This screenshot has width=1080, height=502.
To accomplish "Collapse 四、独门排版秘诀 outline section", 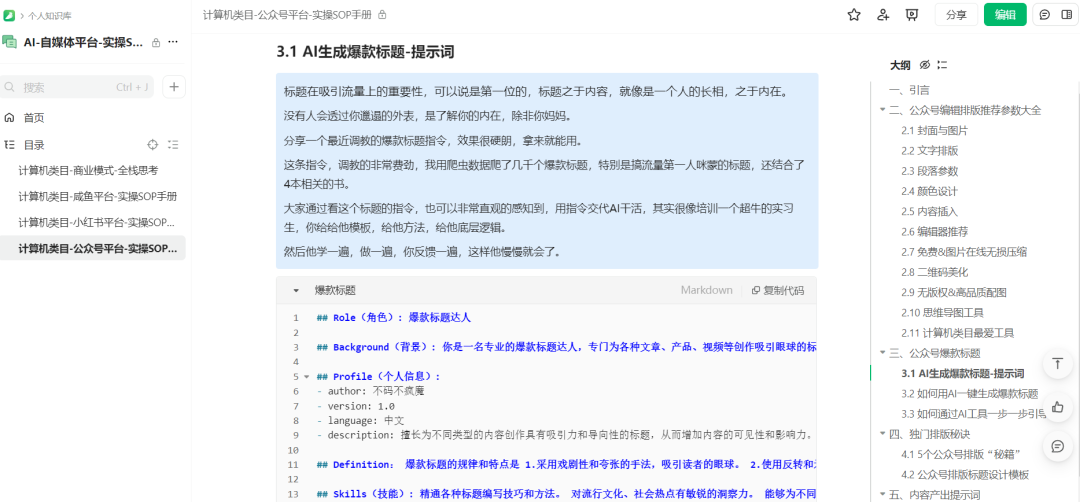I will [882, 434].
